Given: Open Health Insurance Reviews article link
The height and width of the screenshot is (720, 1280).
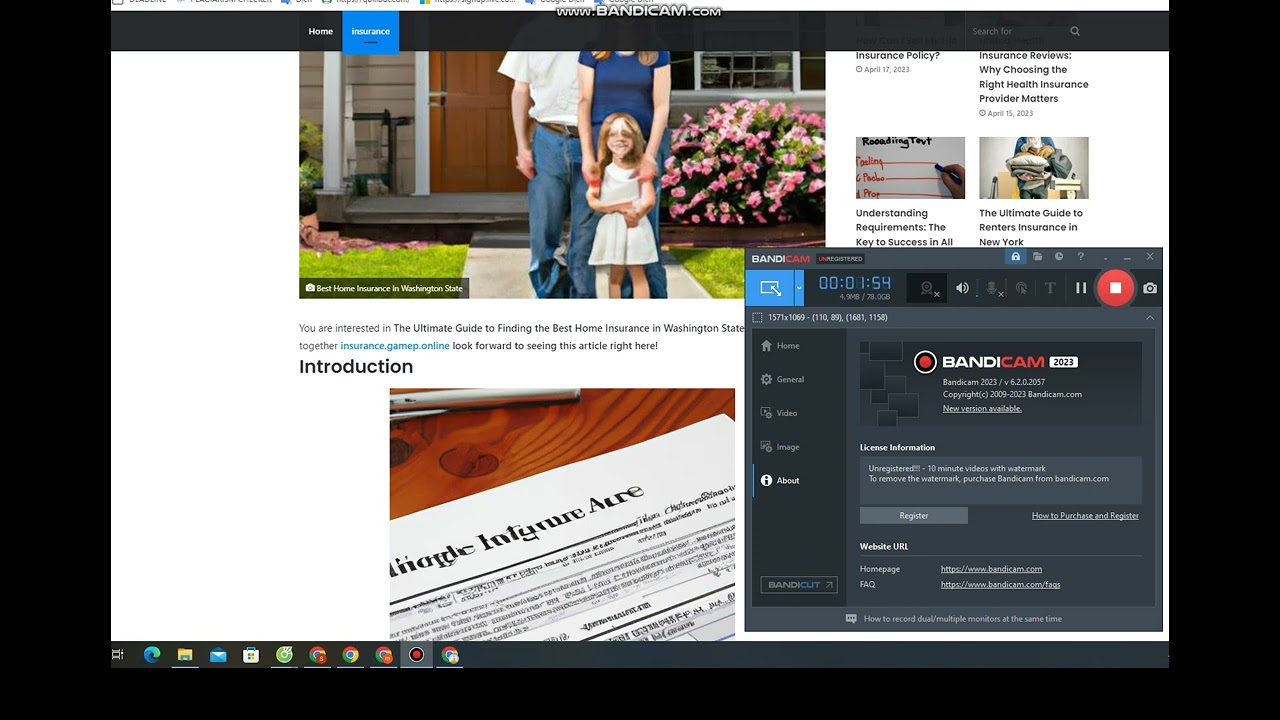Looking at the screenshot, I should pos(1034,77).
